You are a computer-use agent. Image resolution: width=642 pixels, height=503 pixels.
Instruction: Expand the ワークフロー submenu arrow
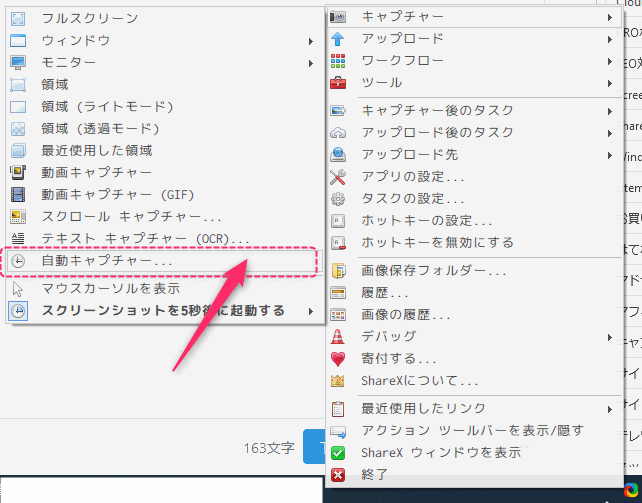coord(610,62)
